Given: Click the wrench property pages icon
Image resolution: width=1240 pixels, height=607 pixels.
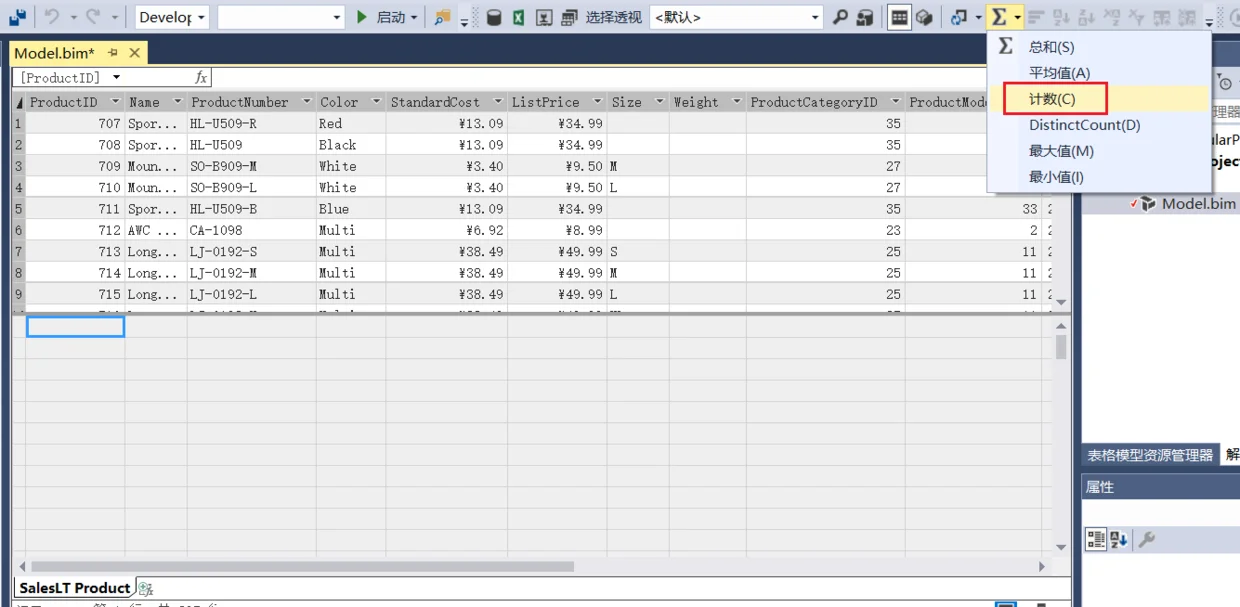Looking at the screenshot, I should [1147, 540].
